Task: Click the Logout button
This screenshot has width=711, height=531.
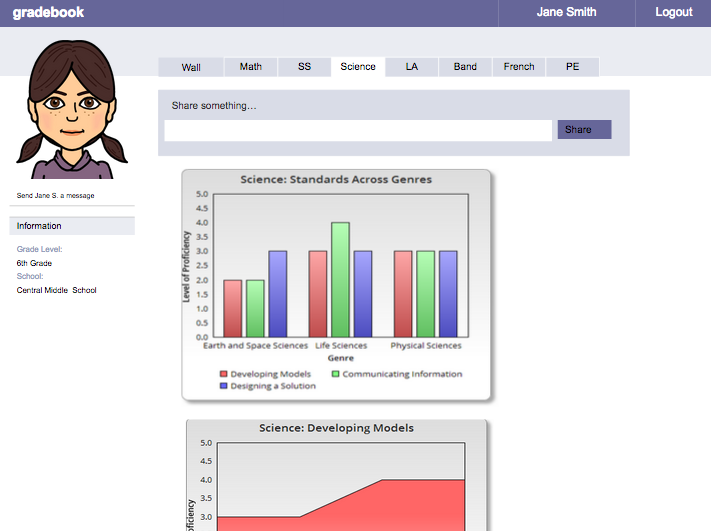Action: 673,13
